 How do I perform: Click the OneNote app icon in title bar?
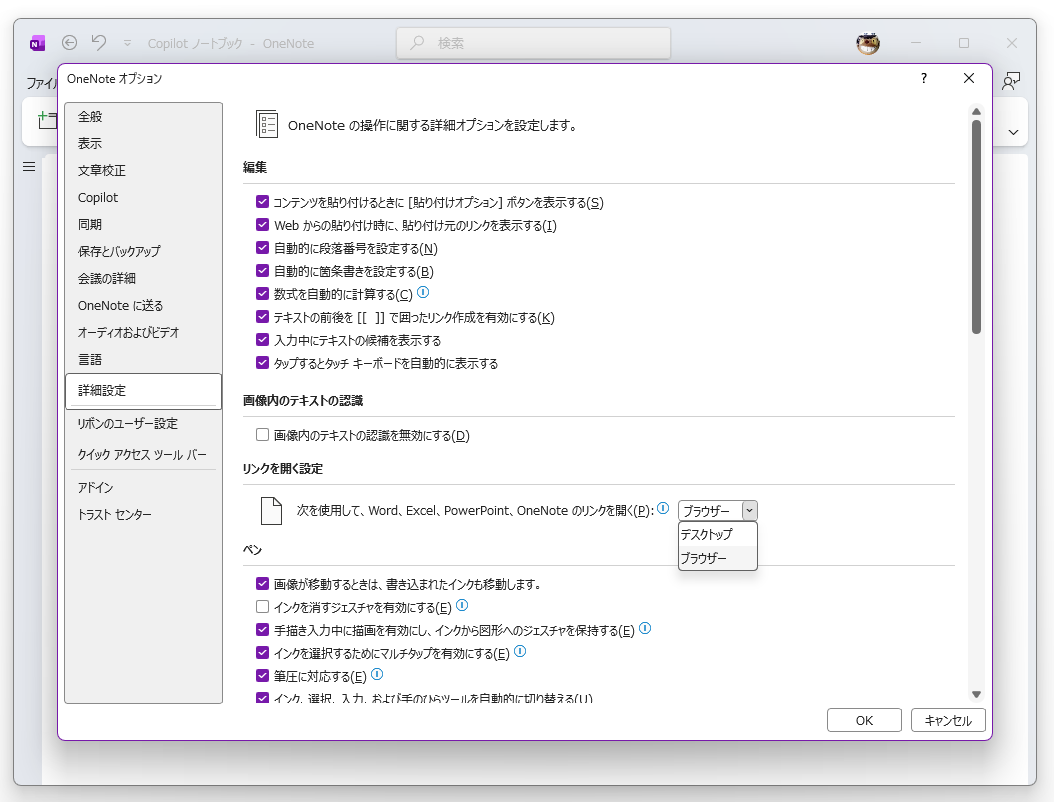(38, 44)
